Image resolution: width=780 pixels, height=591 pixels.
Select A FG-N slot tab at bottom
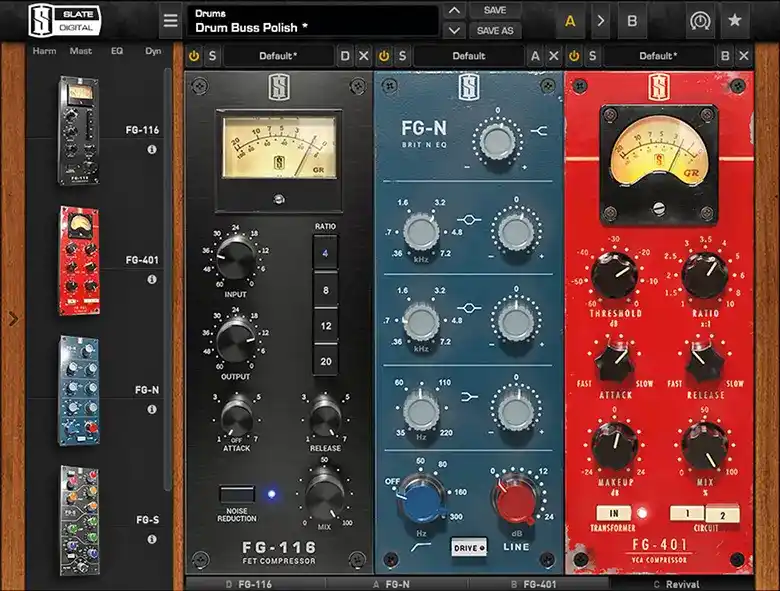(x=396, y=584)
